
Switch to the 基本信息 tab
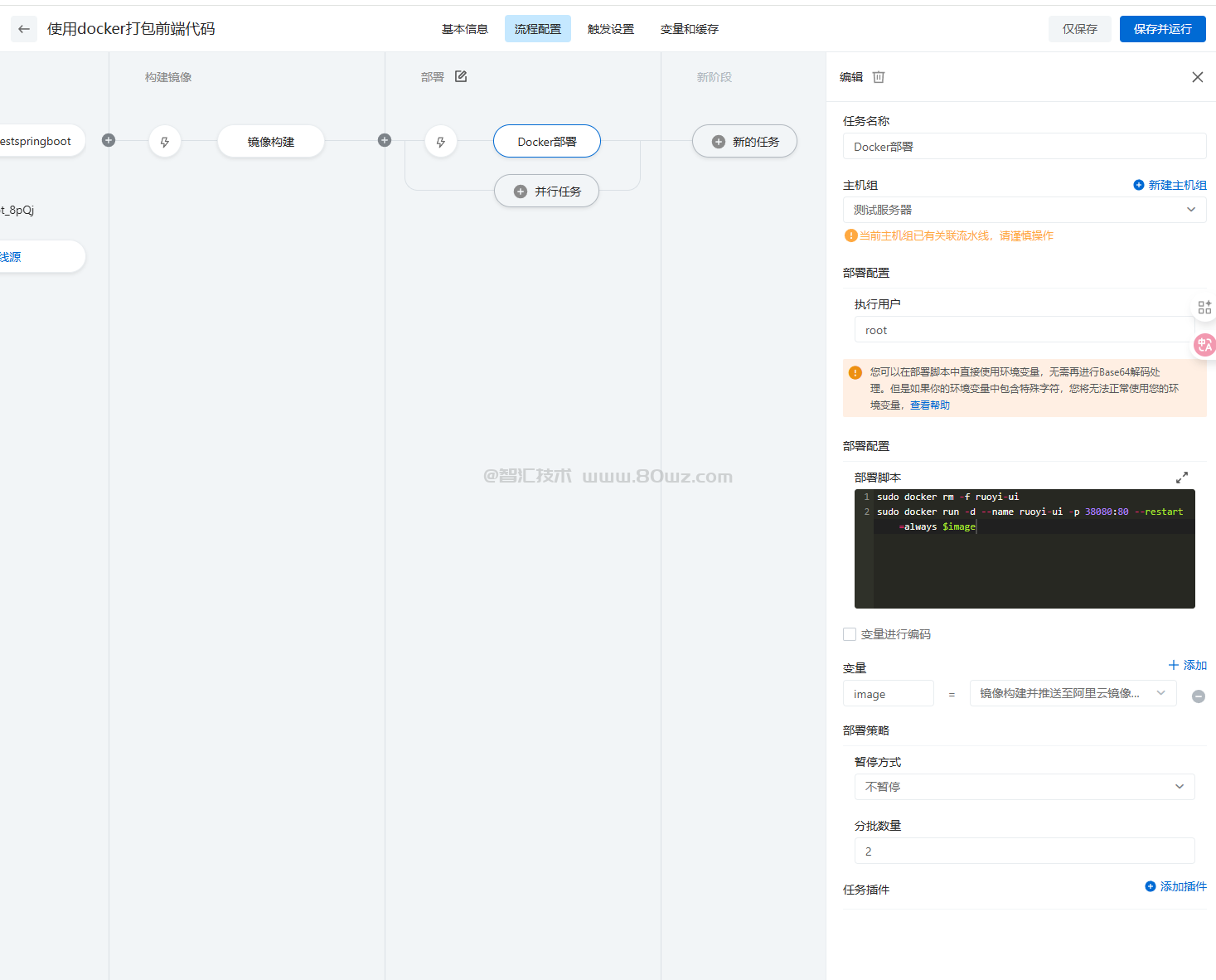464,29
